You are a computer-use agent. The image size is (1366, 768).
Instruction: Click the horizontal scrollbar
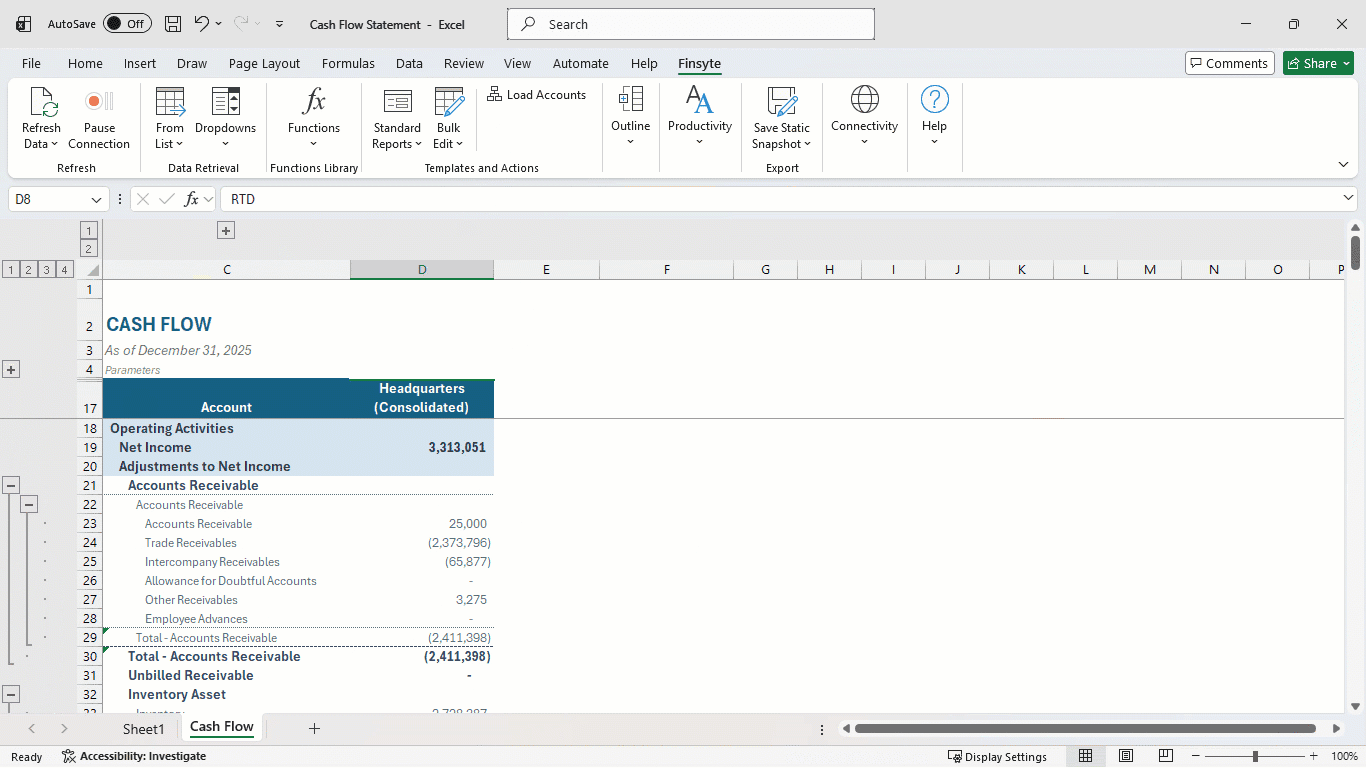point(1085,729)
